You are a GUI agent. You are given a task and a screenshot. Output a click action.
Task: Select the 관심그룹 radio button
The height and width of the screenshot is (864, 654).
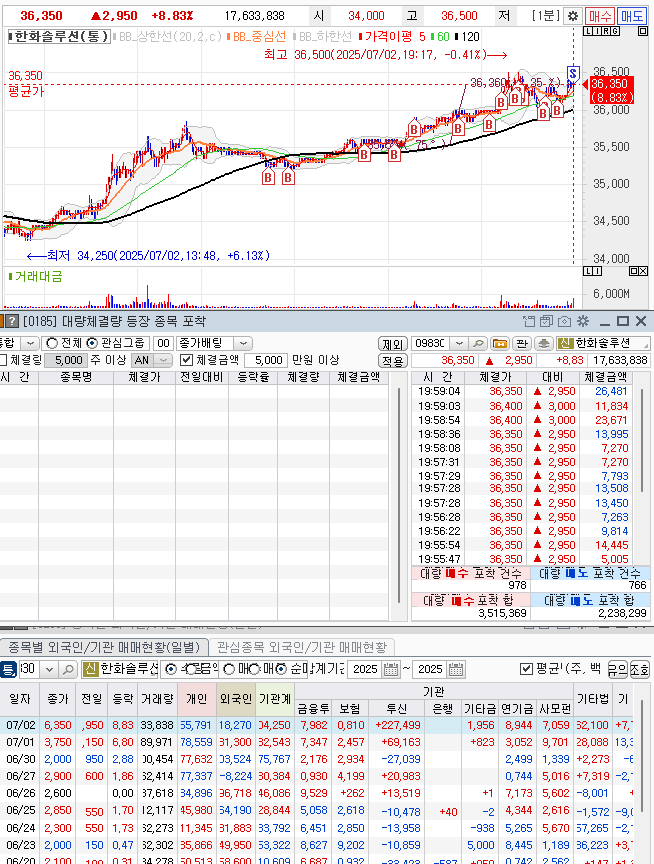[x=93, y=343]
